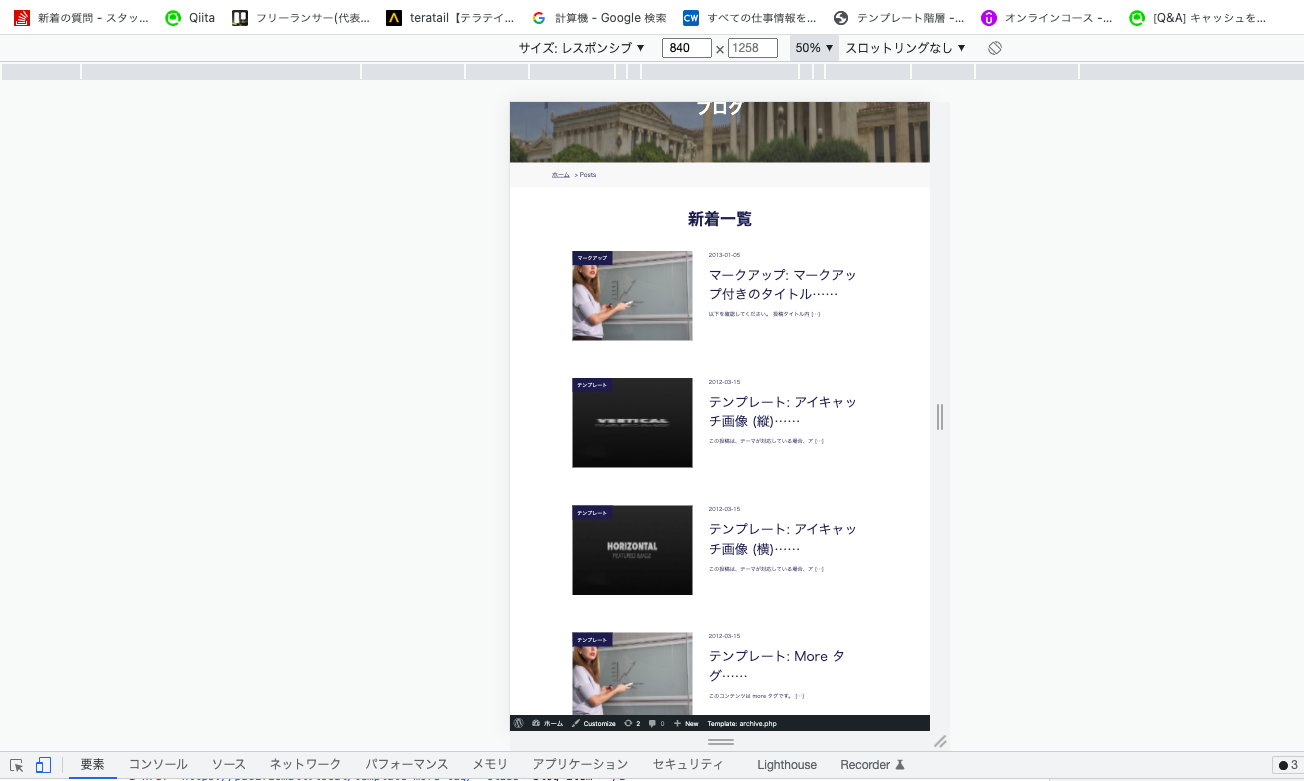Select the inspect element picker tool
This screenshot has width=1304, height=781.
(x=17, y=764)
